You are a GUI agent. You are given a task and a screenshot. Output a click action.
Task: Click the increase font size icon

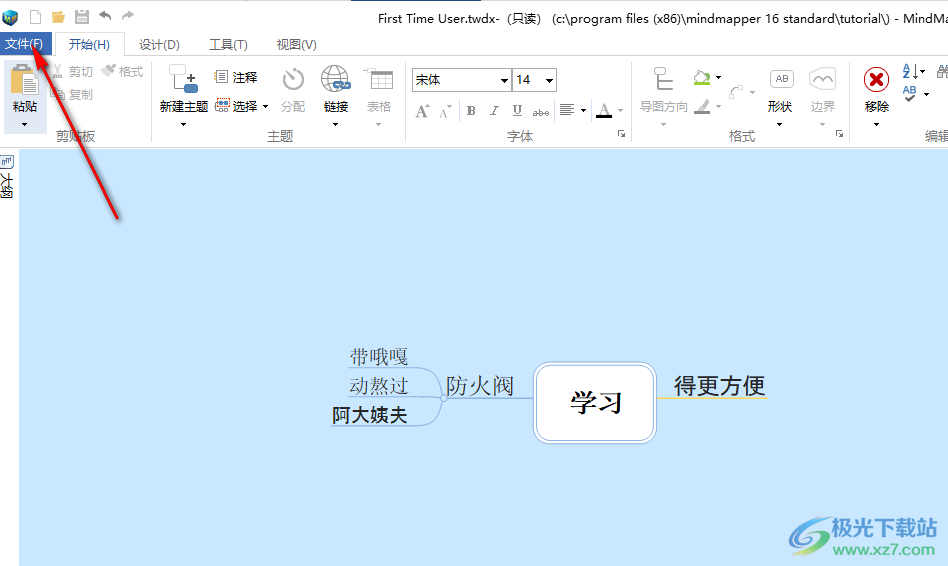click(x=423, y=111)
